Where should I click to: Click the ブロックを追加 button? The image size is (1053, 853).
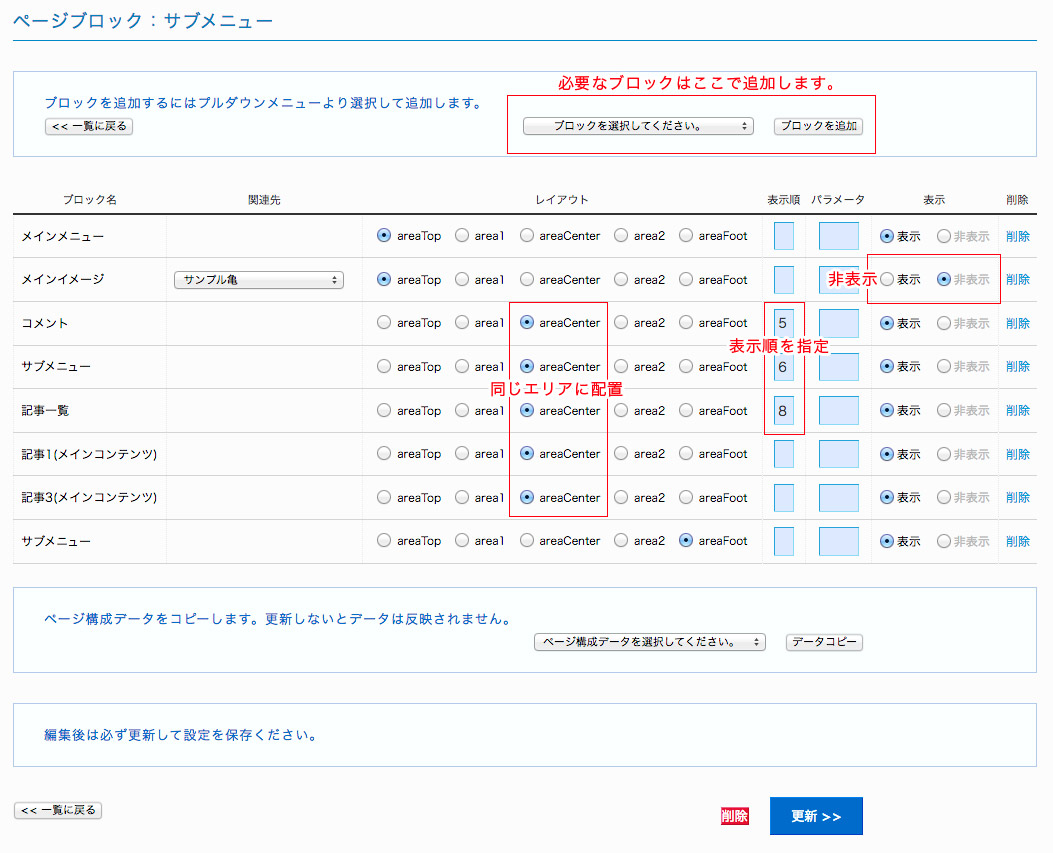pos(818,126)
